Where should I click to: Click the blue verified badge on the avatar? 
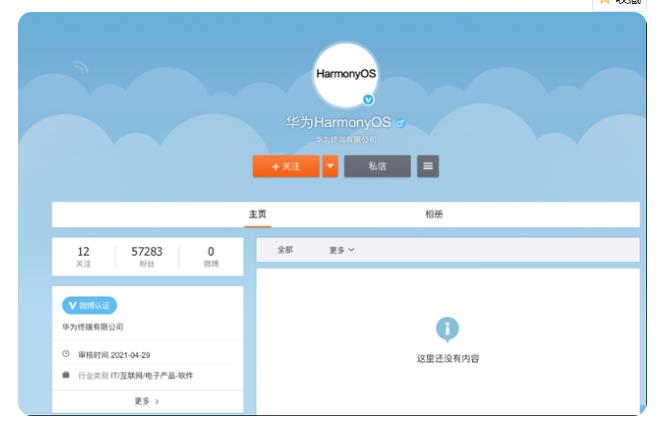click(x=368, y=100)
